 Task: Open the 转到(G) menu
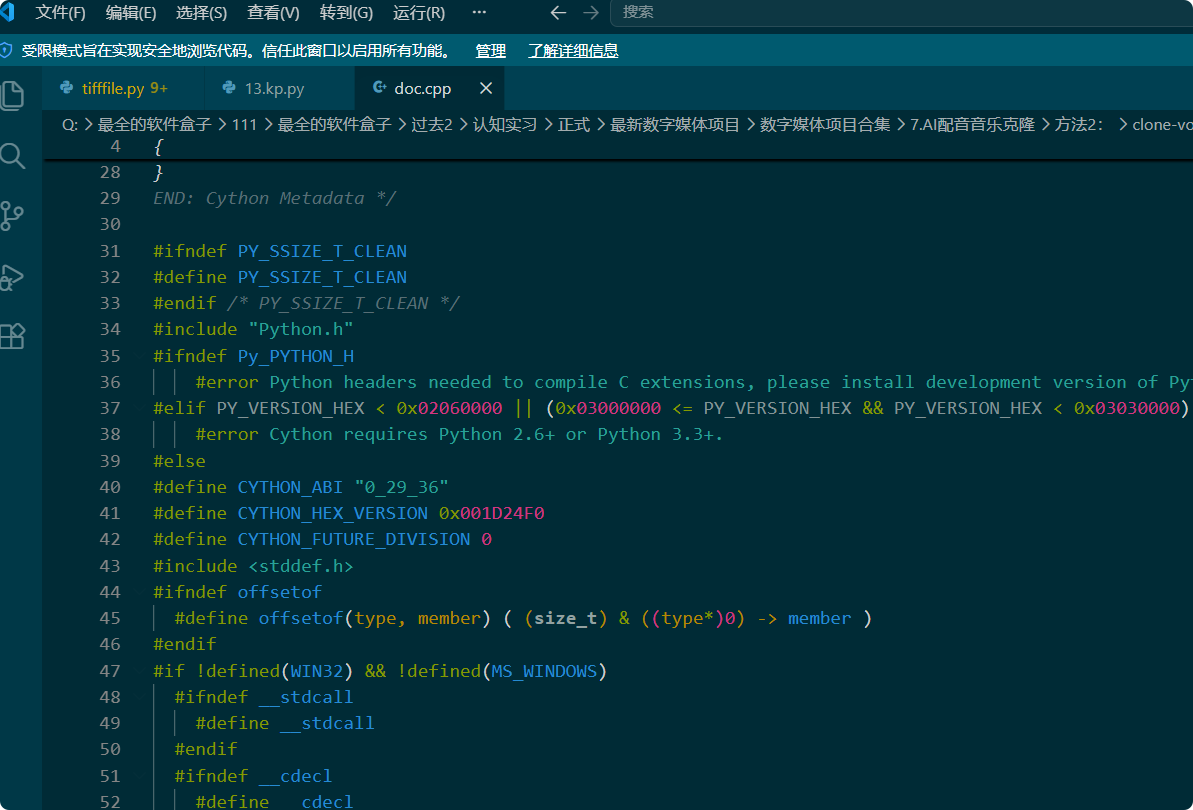pyautogui.click(x=346, y=13)
